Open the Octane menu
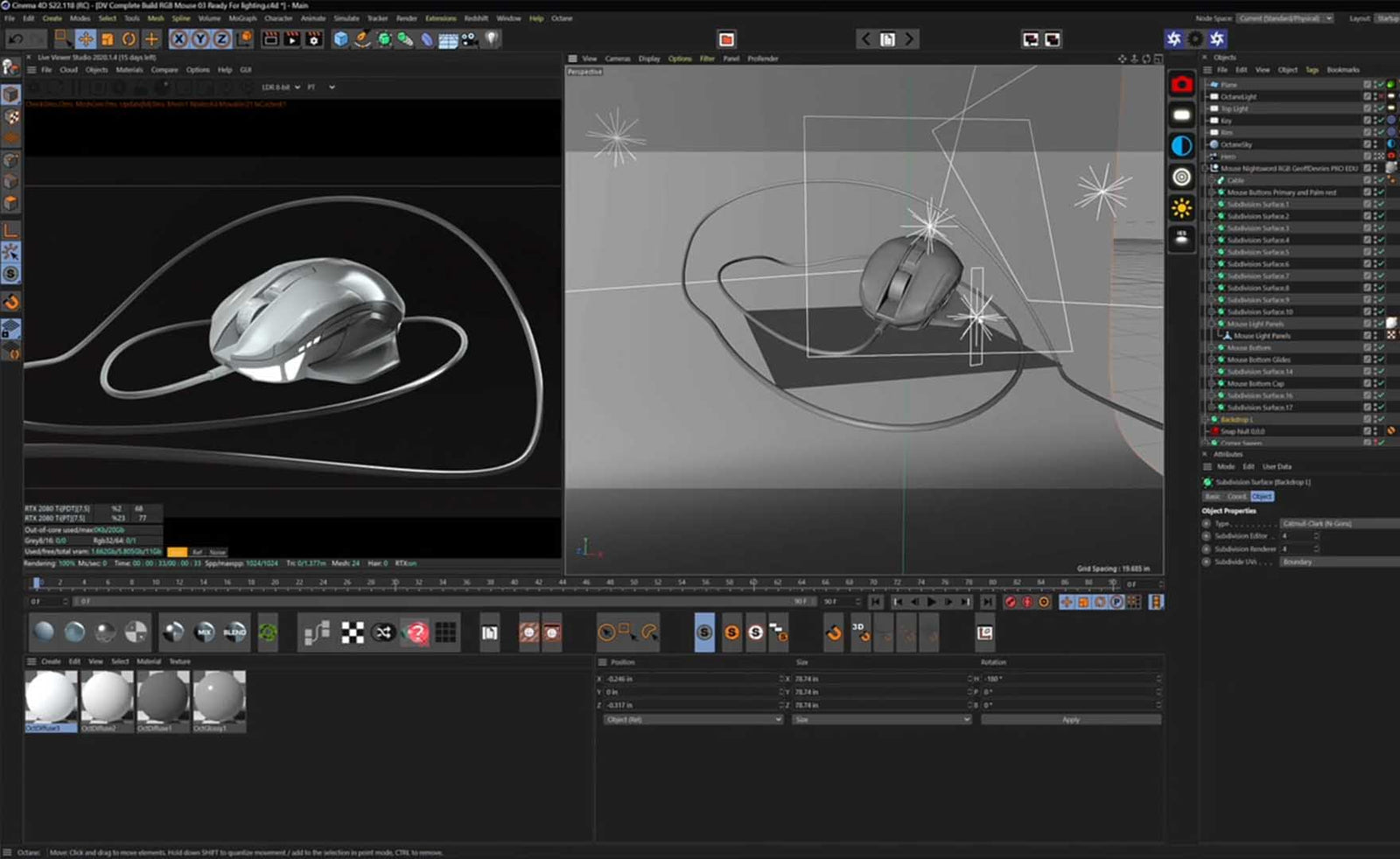This screenshot has width=1400, height=859. coord(562,17)
